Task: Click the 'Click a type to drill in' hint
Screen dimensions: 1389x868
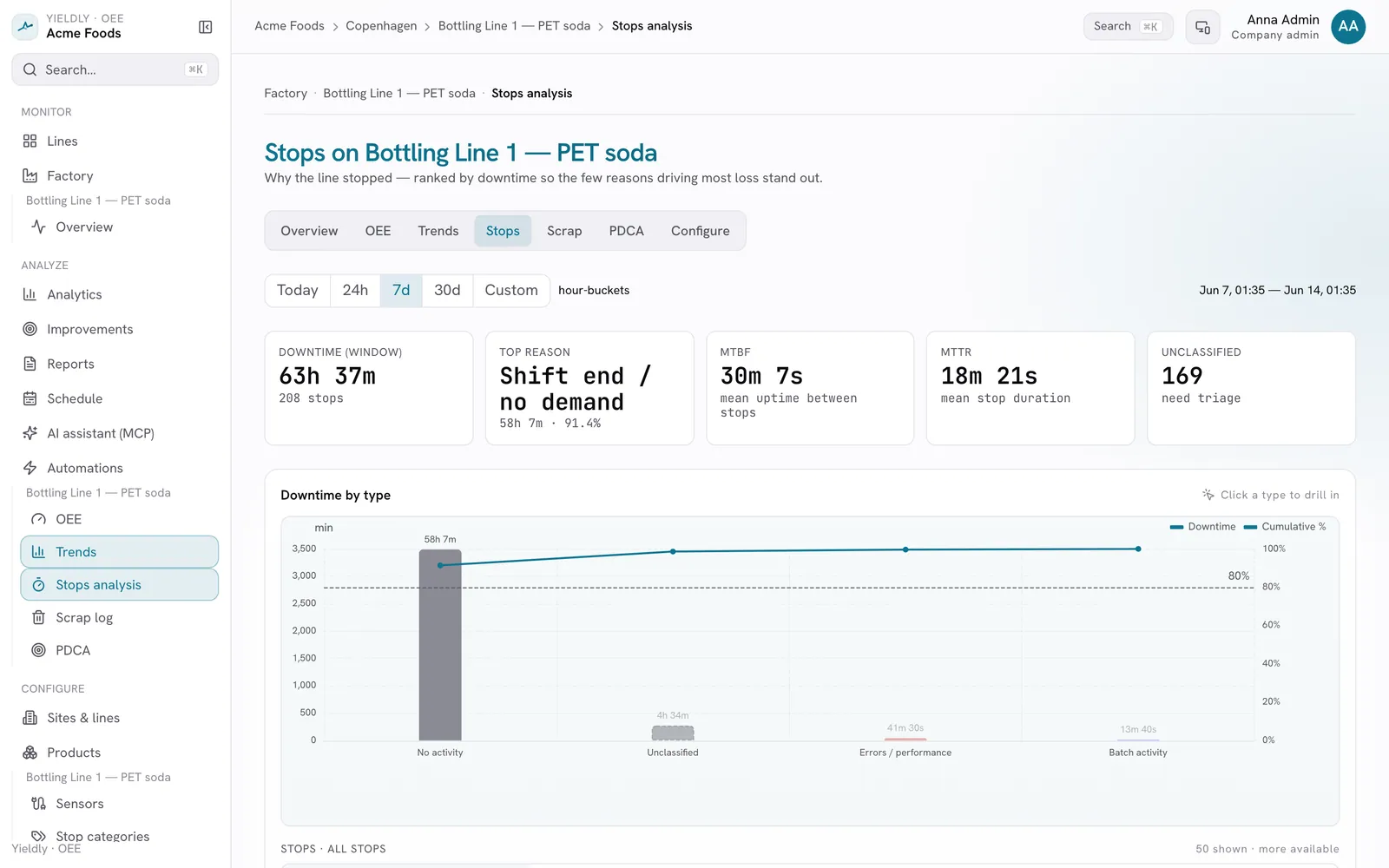Action: 1280,495
